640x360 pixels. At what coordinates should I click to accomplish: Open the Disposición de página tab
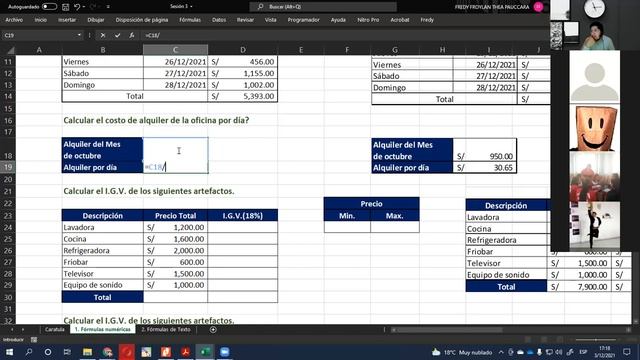pyautogui.click(x=142, y=20)
